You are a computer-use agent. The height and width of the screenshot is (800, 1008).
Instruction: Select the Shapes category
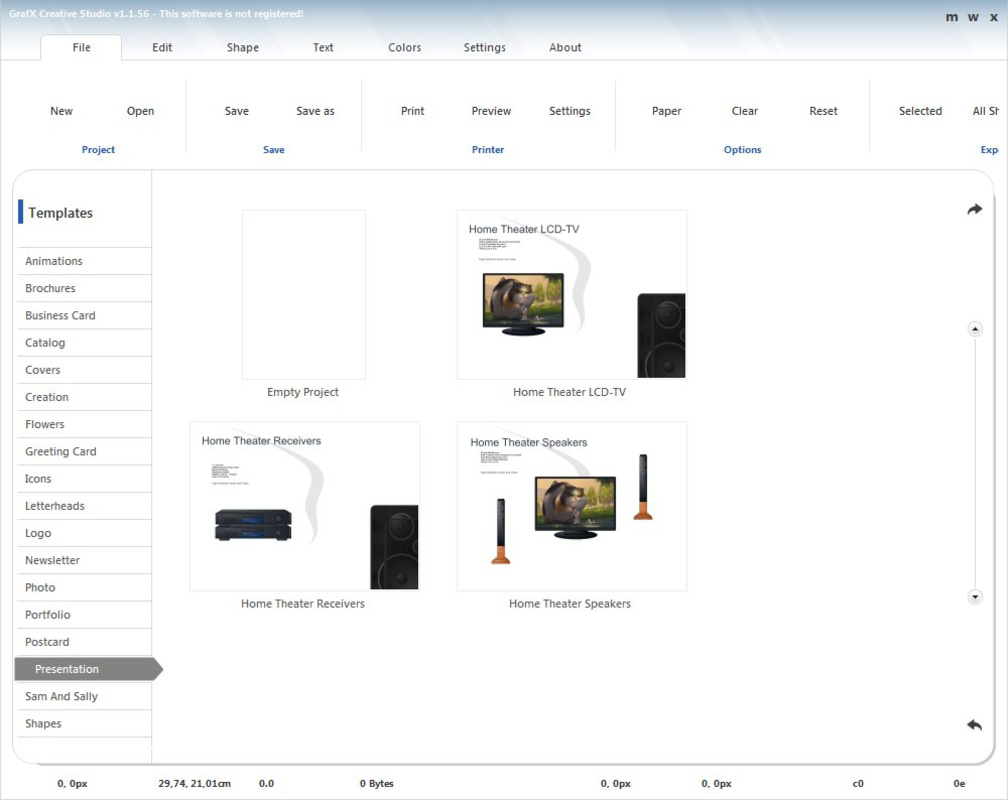(x=84, y=724)
